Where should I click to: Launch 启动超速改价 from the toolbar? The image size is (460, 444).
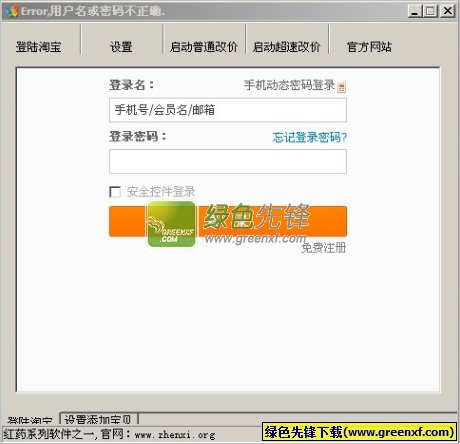tap(287, 47)
